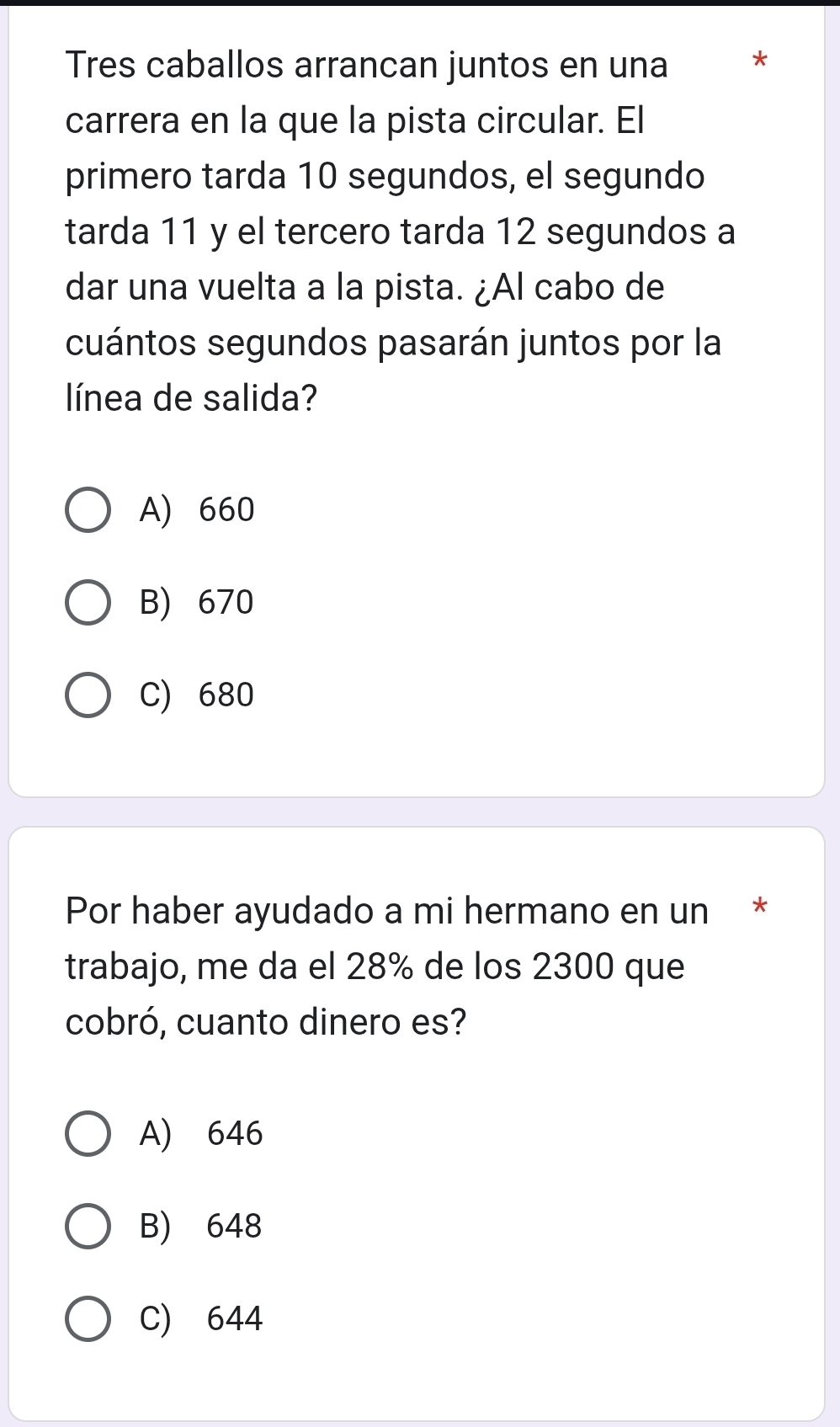840x1427 pixels.
Task: Click the lavender gap between the two question cards
Action: pos(417,812)
